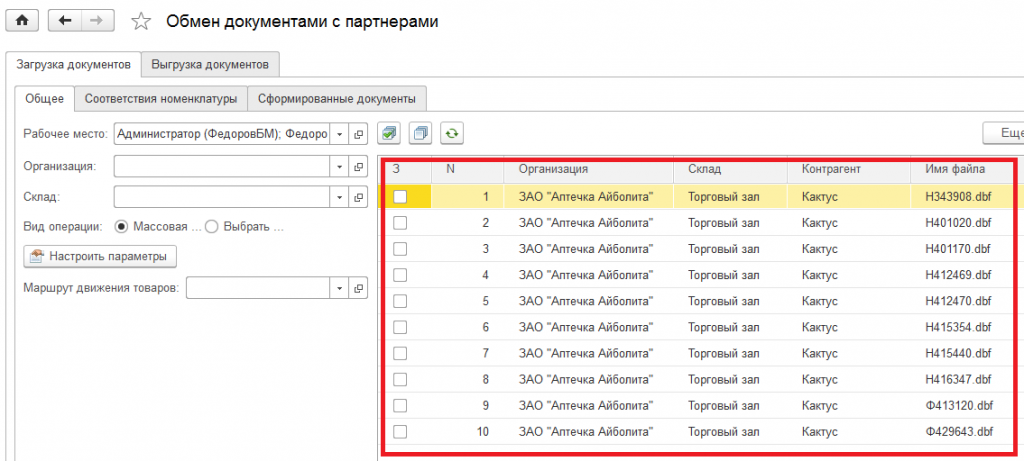This screenshot has width=1024, height=461.
Task: Add form to favorites with star icon
Action: (140, 22)
